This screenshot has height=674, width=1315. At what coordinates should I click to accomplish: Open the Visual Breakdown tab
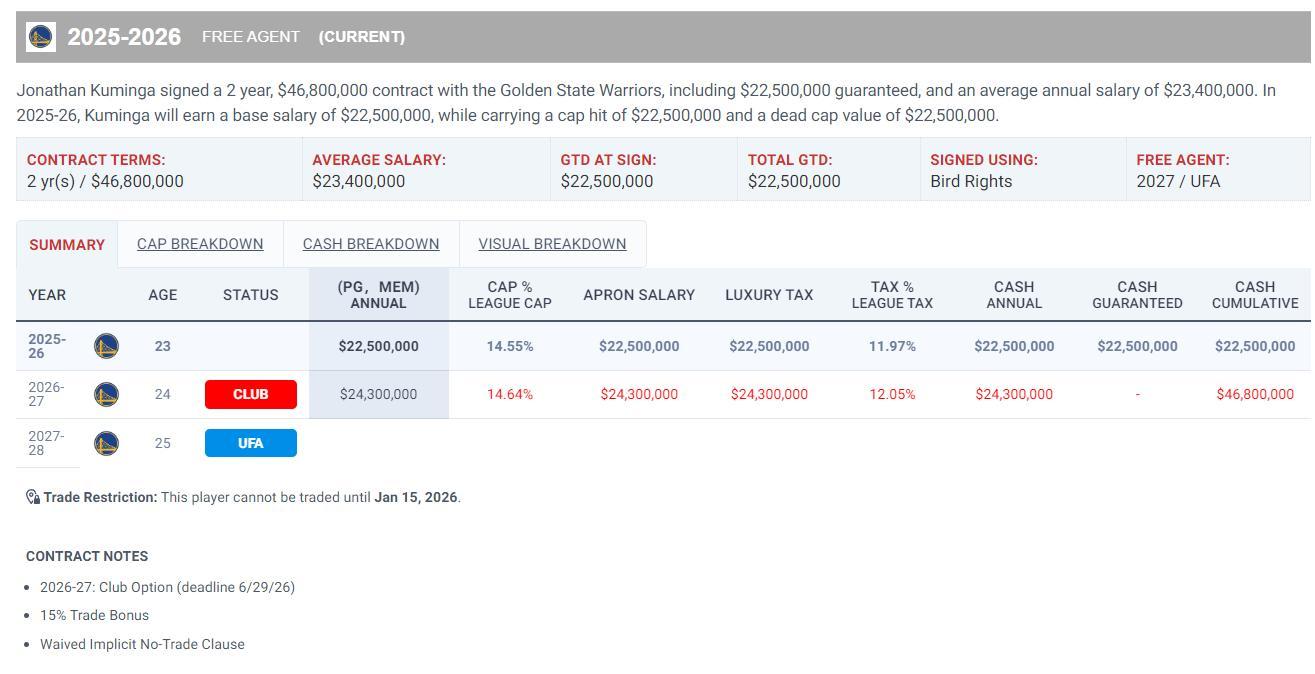point(552,244)
